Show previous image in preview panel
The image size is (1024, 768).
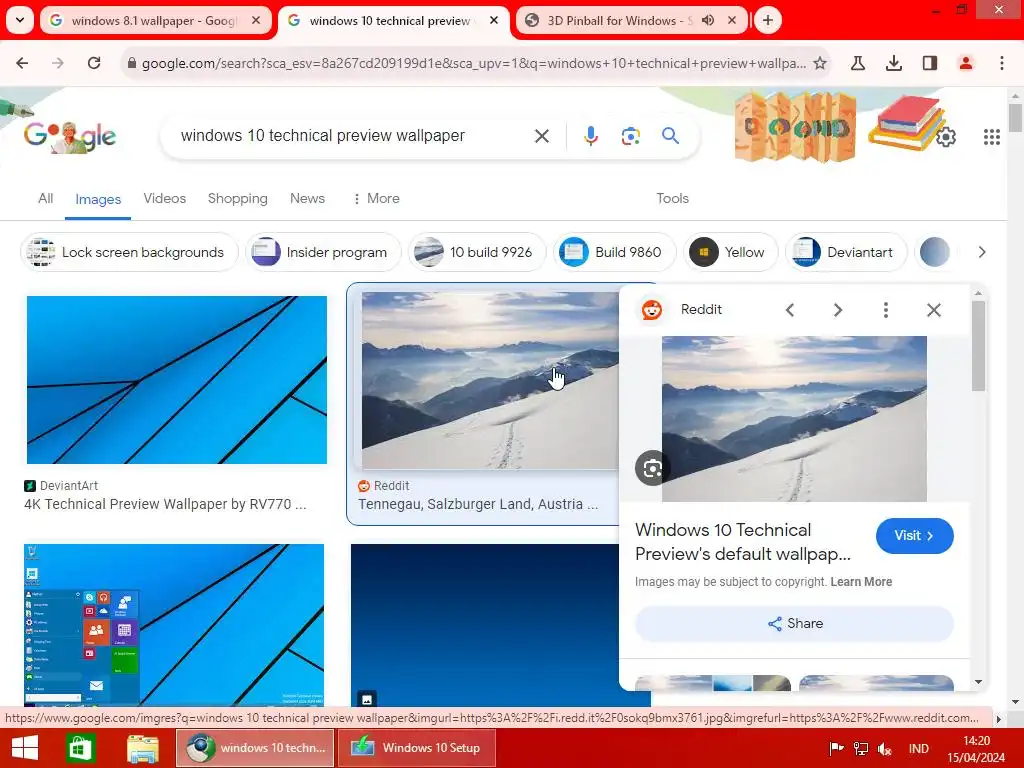pyautogui.click(x=790, y=310)
